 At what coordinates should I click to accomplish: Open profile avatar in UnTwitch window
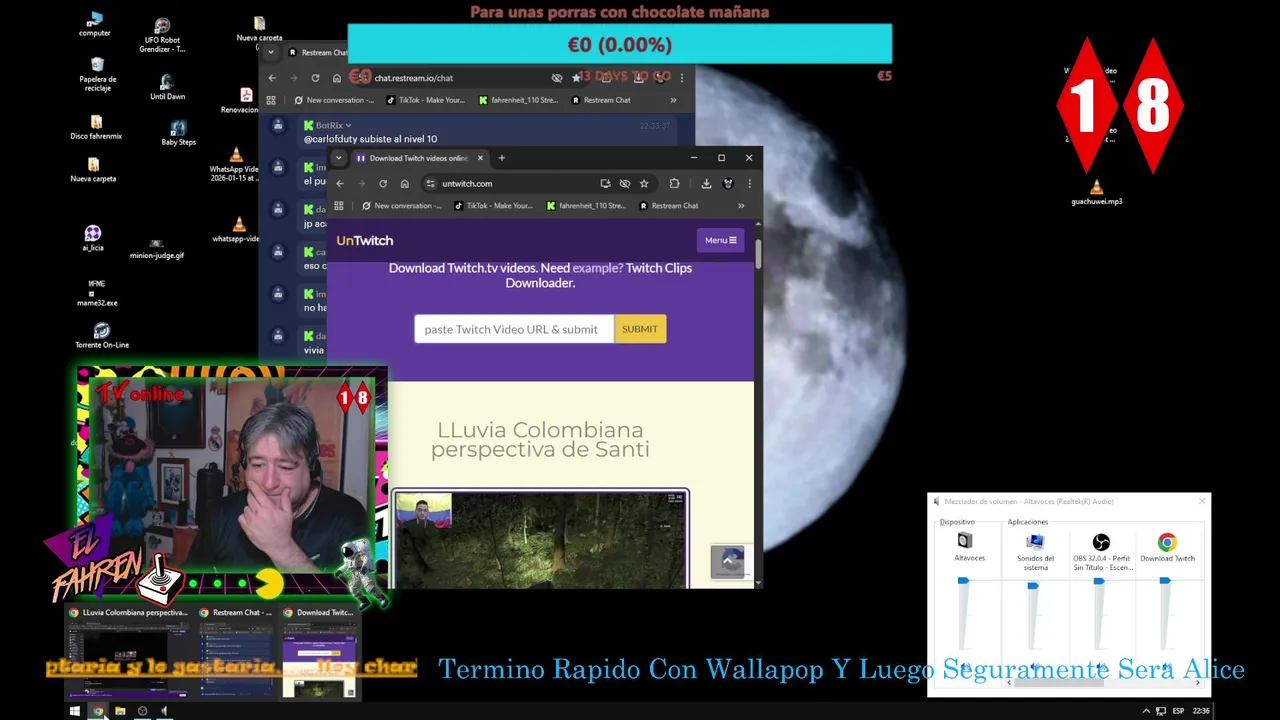728,184
